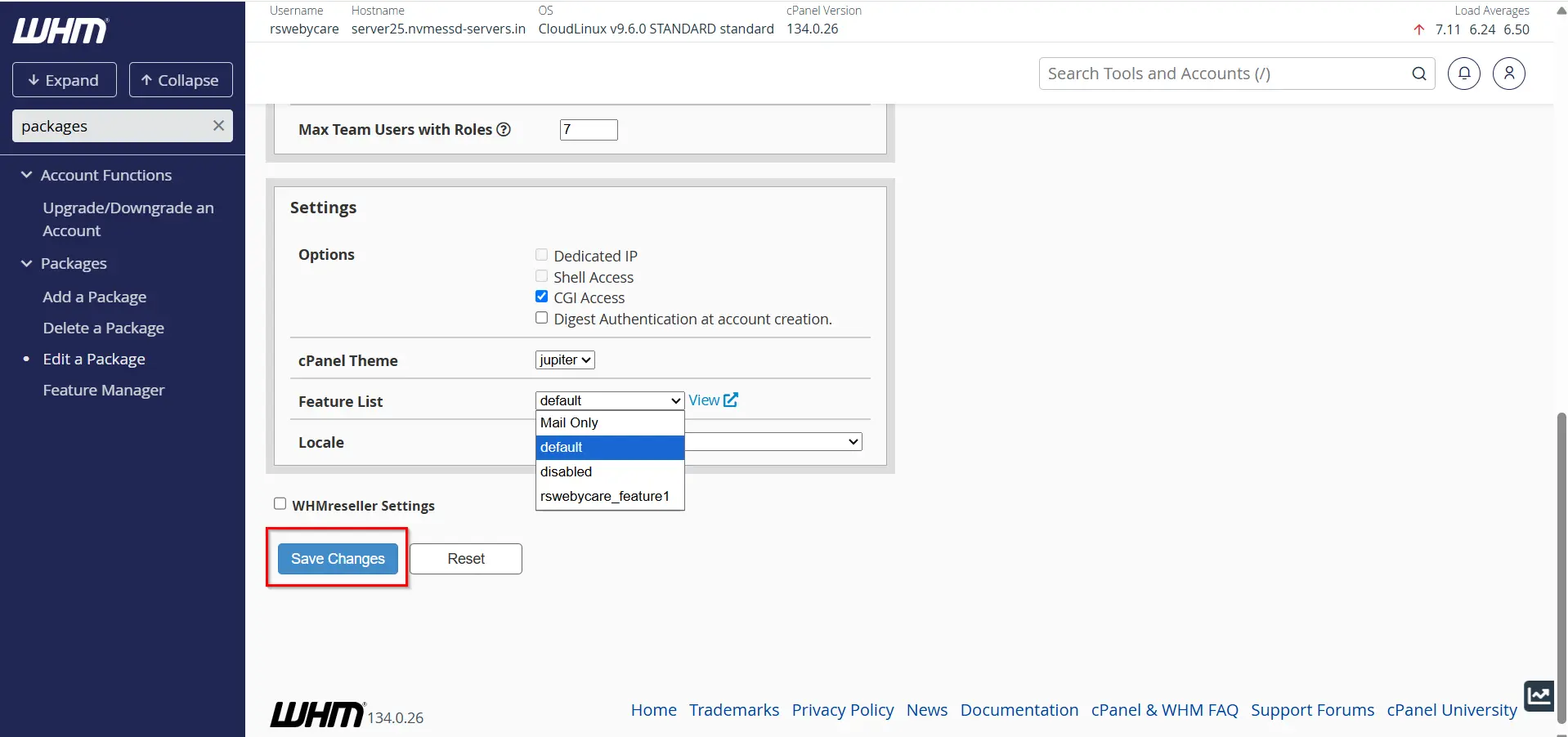The image size is (1568, 737).
Task: Open the Home footer link
Action: pos(654,710)
